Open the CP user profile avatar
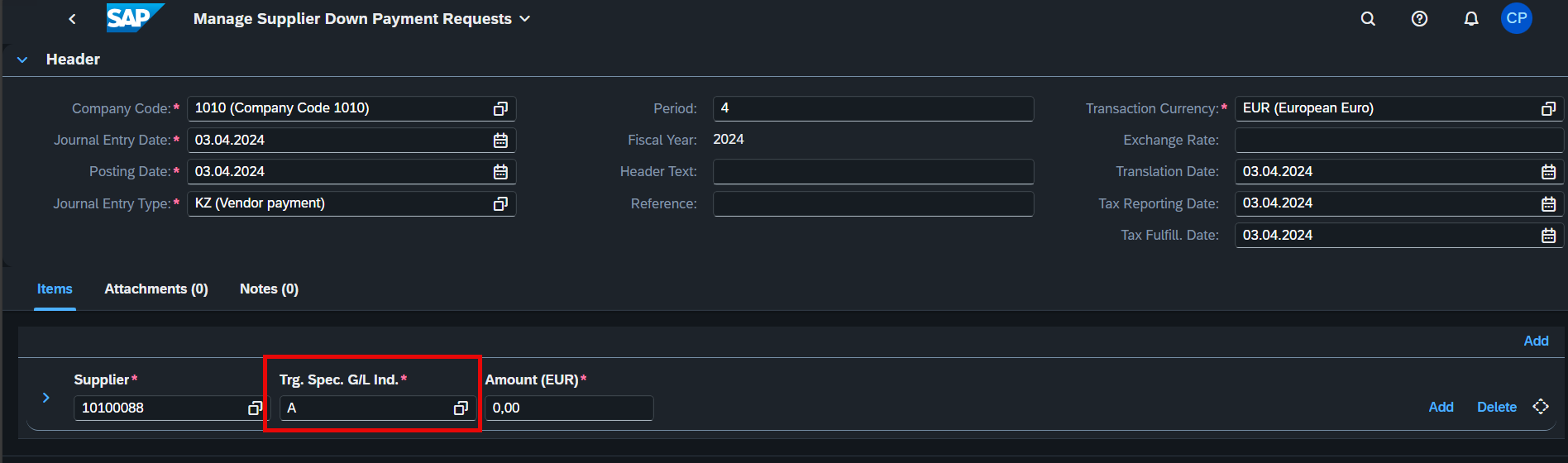1568x463 pixels. 1516,18
